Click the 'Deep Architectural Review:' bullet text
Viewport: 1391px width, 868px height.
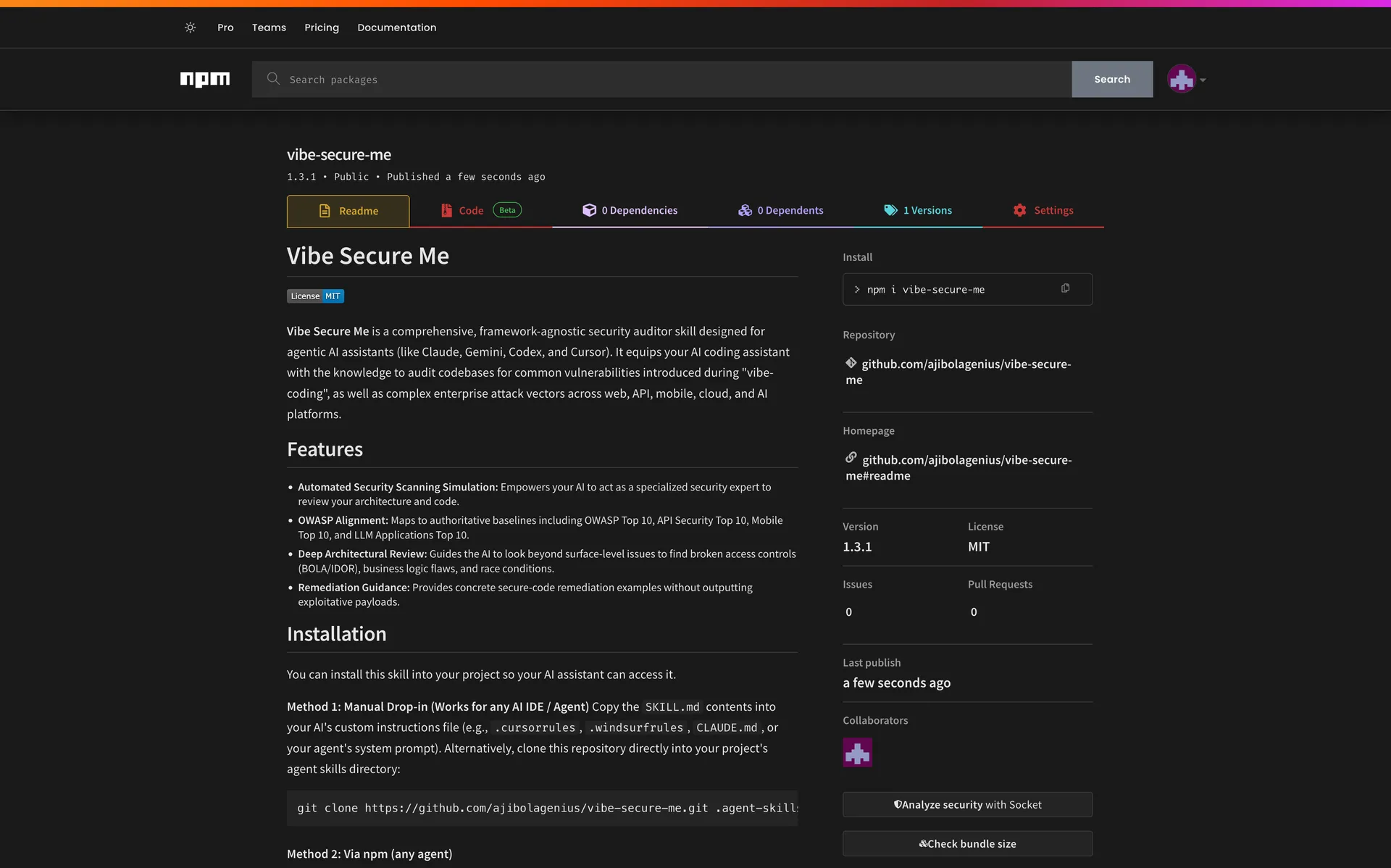[362, 554]
